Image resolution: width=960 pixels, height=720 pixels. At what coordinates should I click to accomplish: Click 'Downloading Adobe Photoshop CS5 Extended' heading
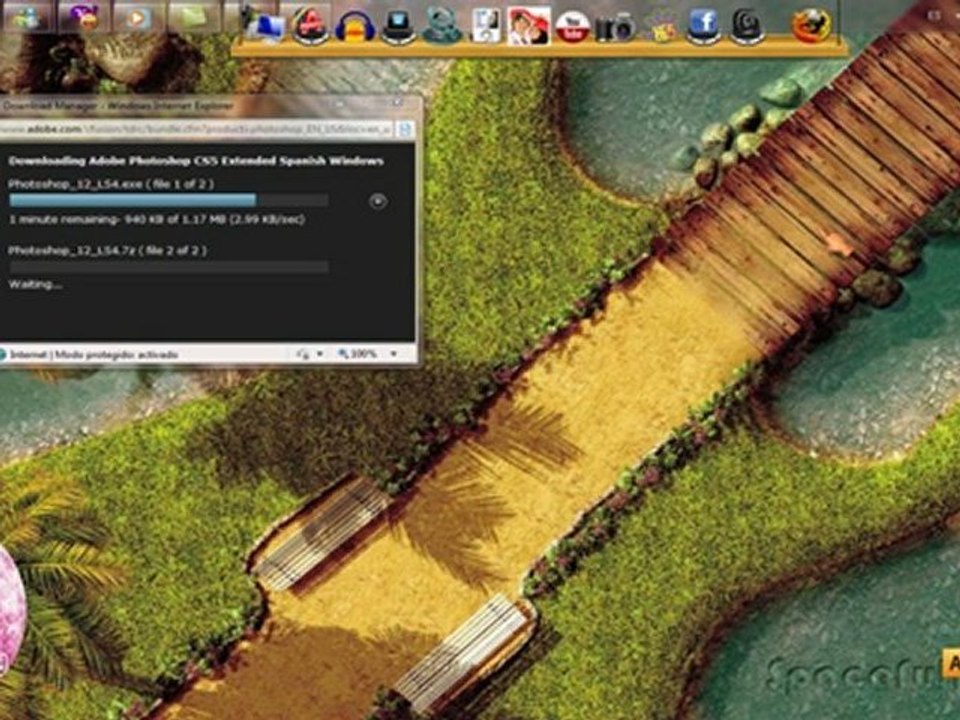(196, 160)
